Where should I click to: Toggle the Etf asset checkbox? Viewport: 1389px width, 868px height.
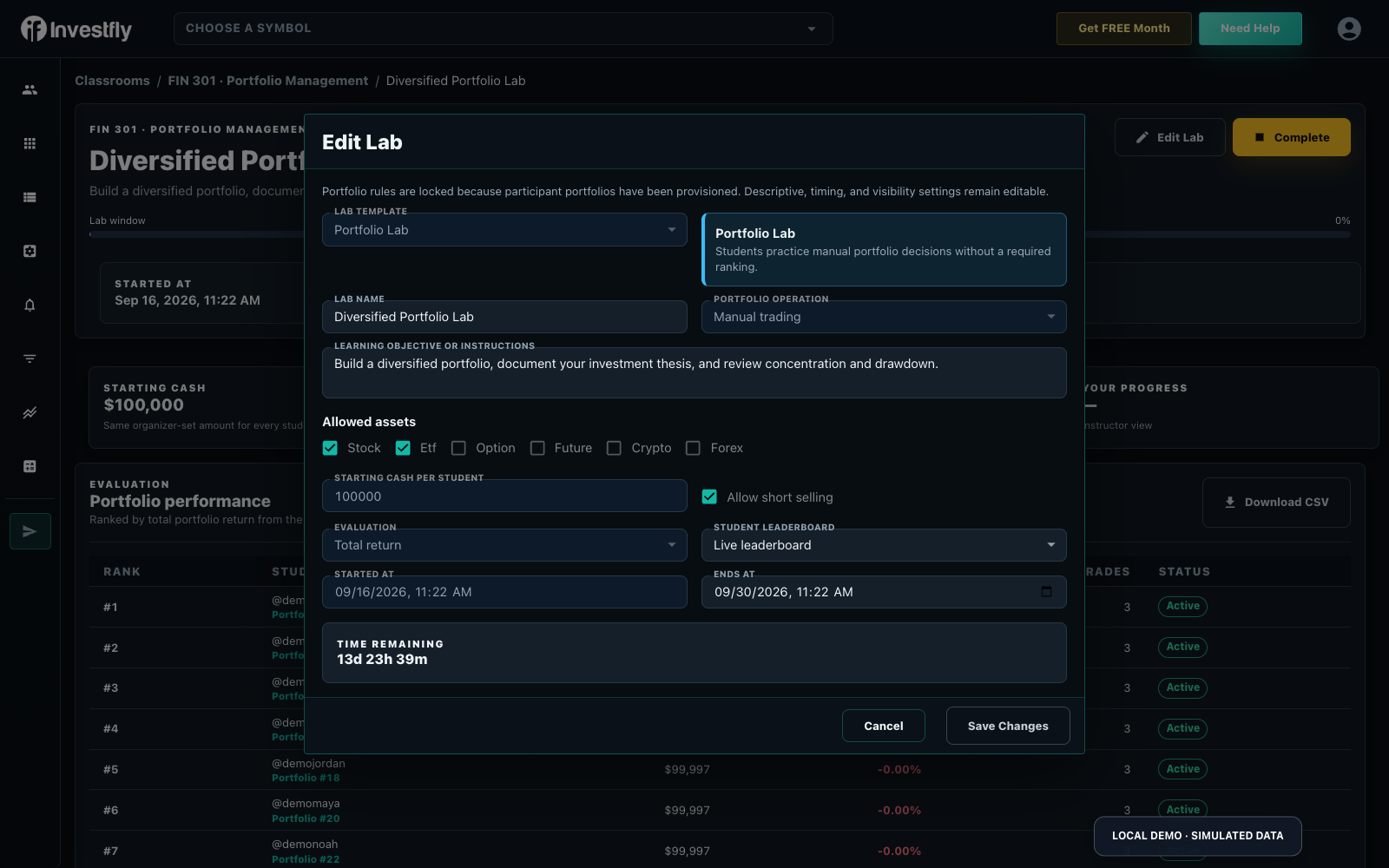click(403, 448)
